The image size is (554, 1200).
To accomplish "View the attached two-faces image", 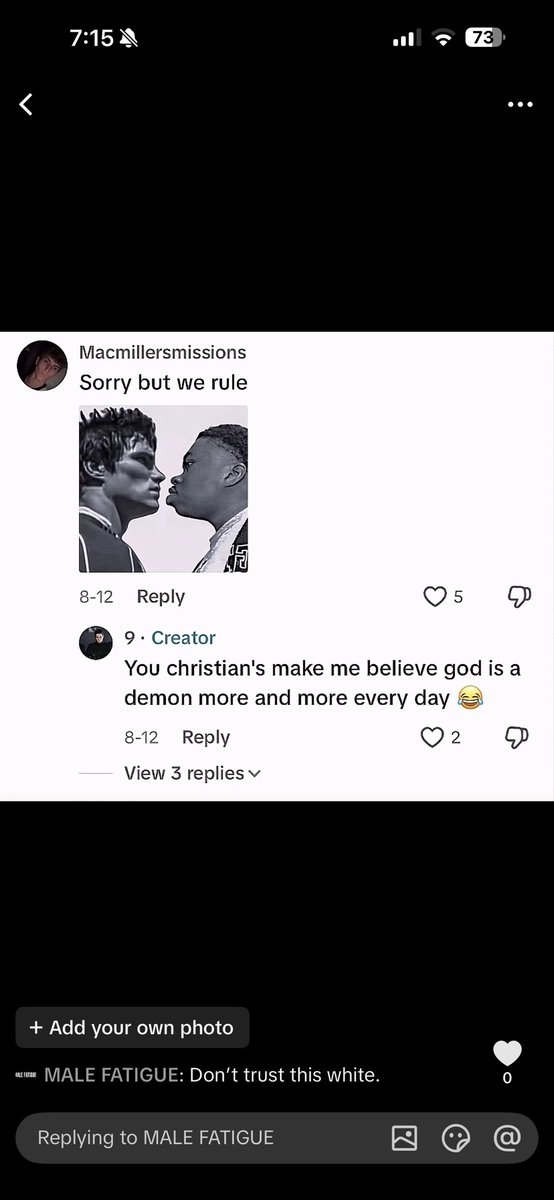I will tap(163, 489).
